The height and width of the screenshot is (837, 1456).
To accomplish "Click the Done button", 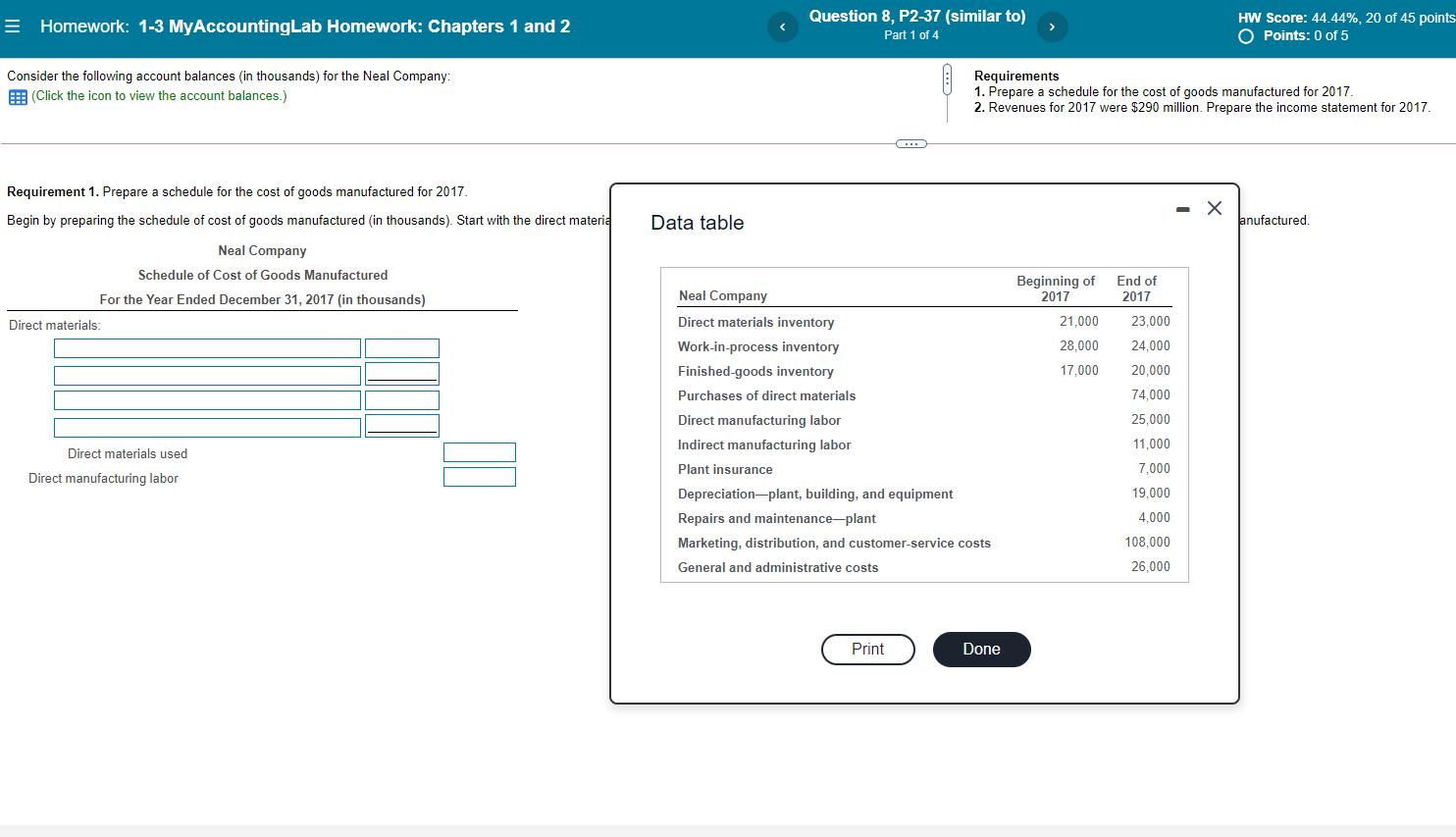I will point(981,650).
